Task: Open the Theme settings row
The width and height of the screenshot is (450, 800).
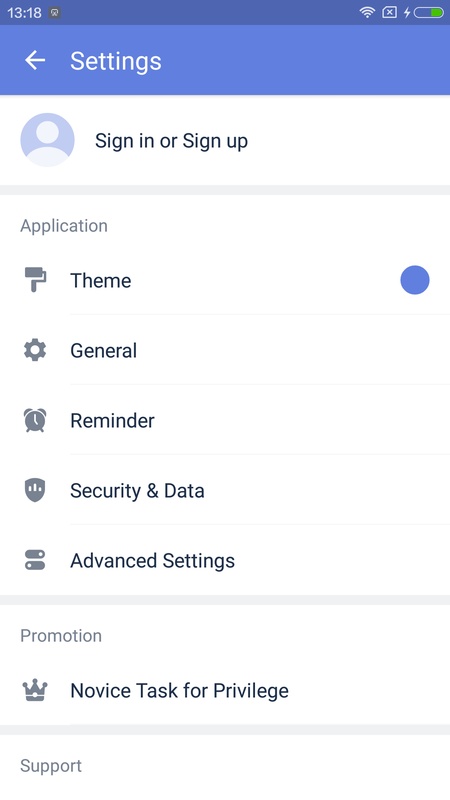Action: (x=225, y=280)
